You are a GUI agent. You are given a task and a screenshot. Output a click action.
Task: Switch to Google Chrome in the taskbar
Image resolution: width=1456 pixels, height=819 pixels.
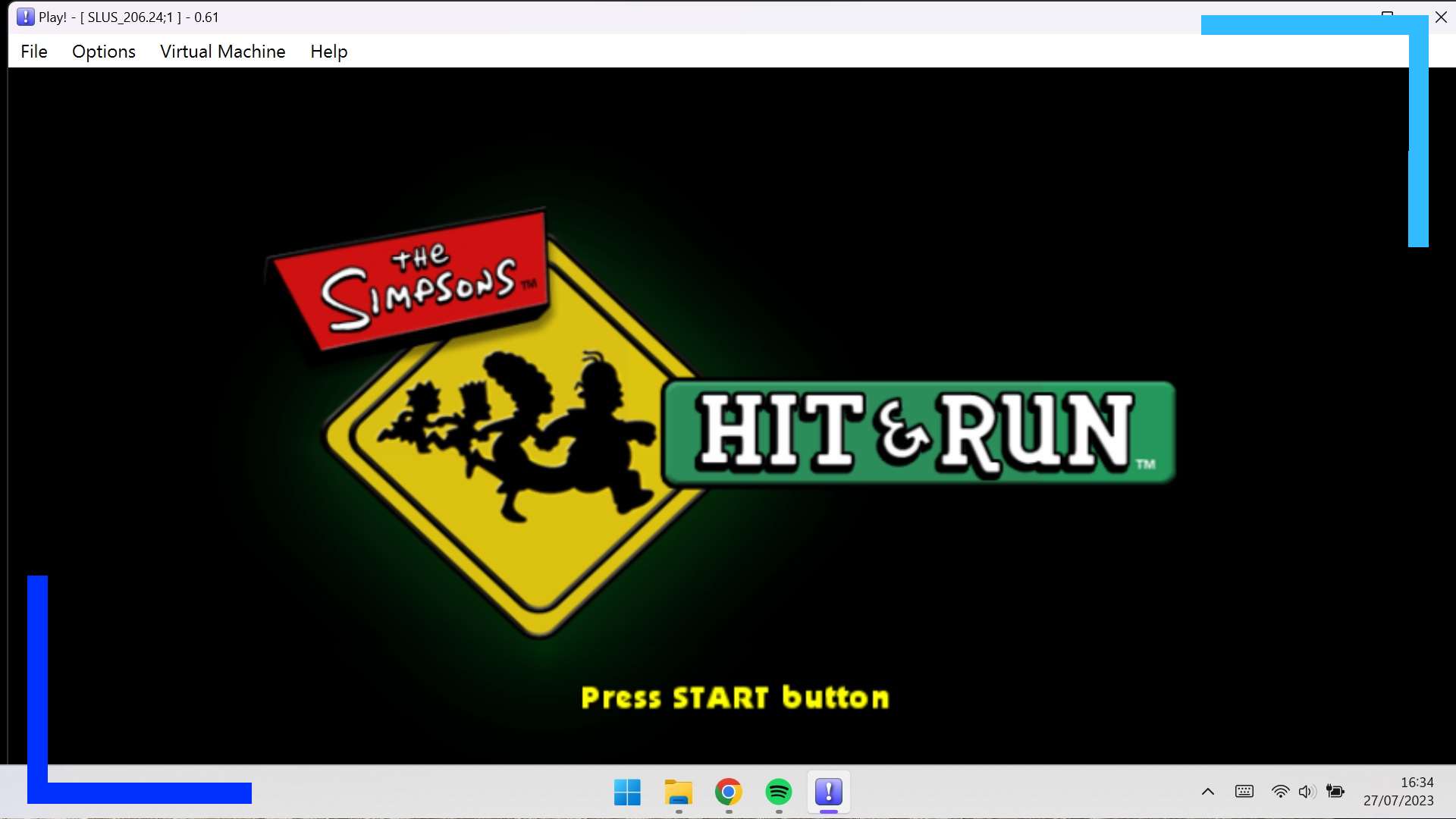[728, 792]
